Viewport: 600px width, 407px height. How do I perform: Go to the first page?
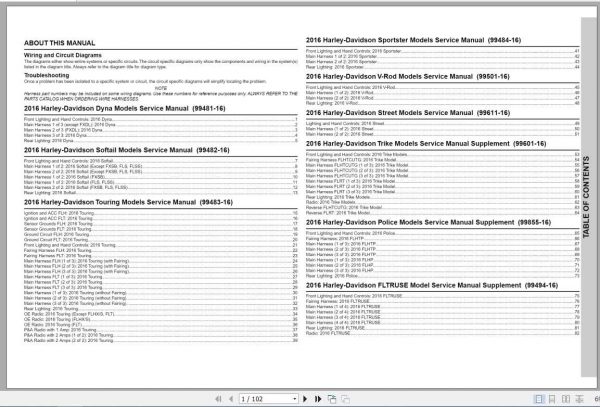pos(218,399)
